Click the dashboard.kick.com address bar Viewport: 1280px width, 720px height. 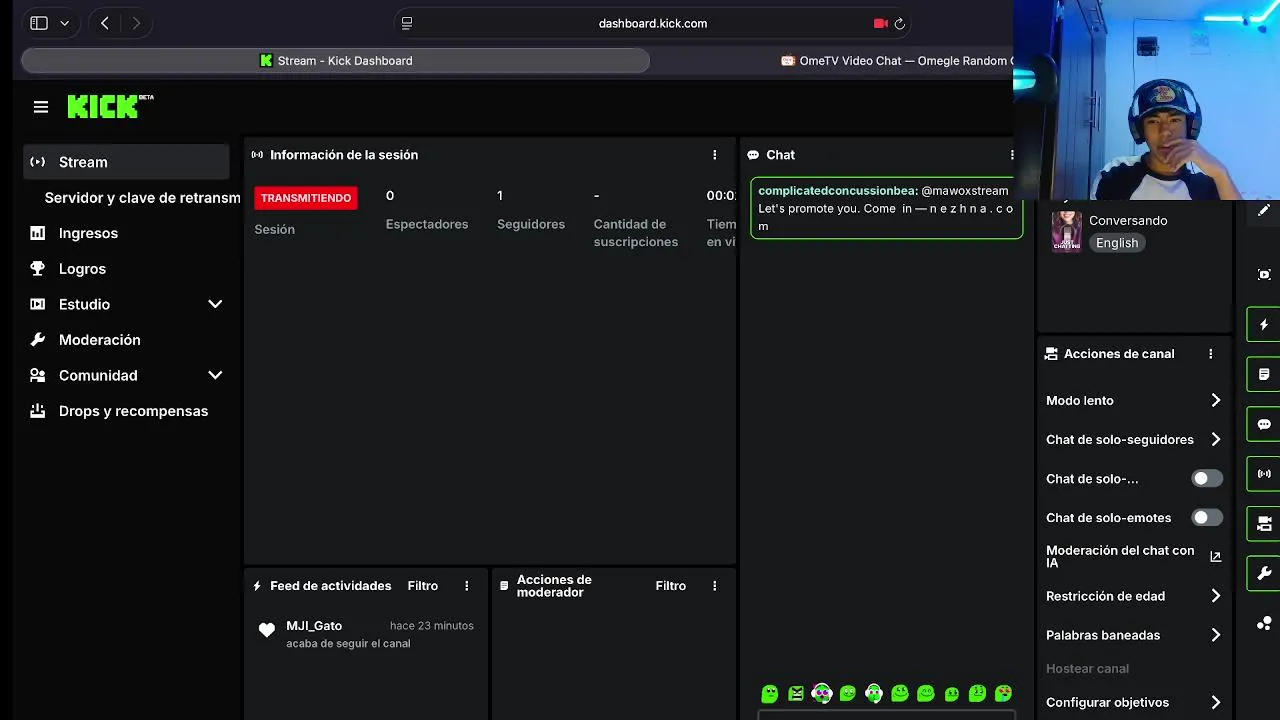(x=653, y=23)
